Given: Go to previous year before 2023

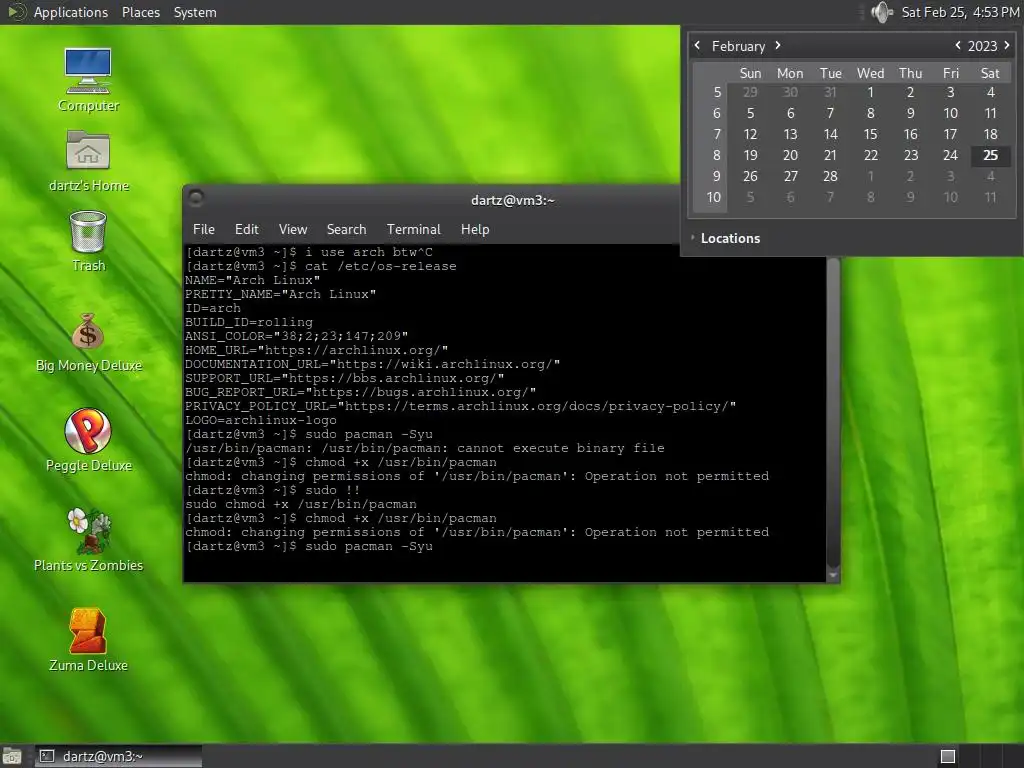Looking at the screenshot, I should (957, 45).
